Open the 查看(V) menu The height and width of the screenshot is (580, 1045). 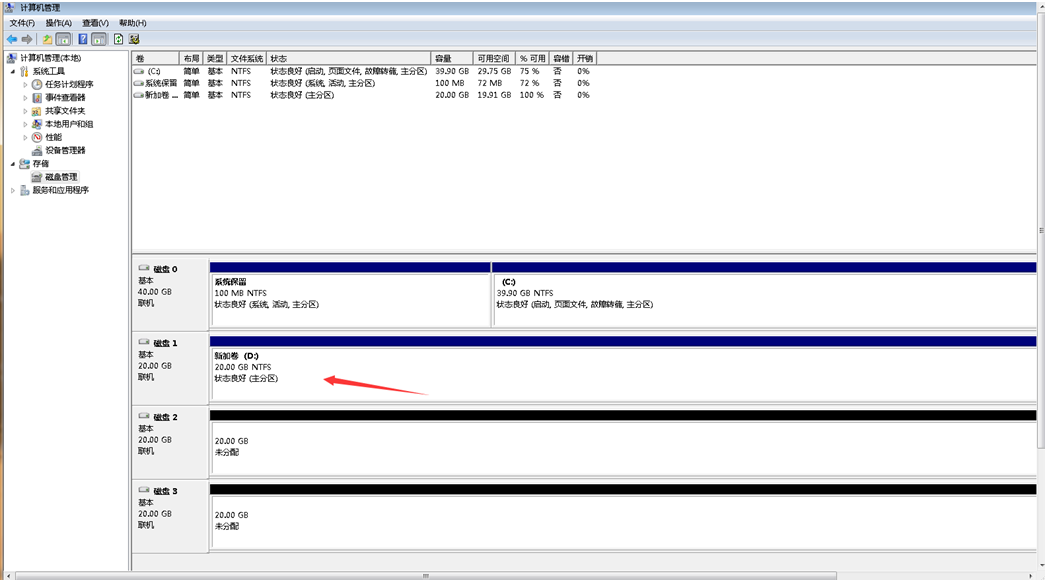click(96, 22)
